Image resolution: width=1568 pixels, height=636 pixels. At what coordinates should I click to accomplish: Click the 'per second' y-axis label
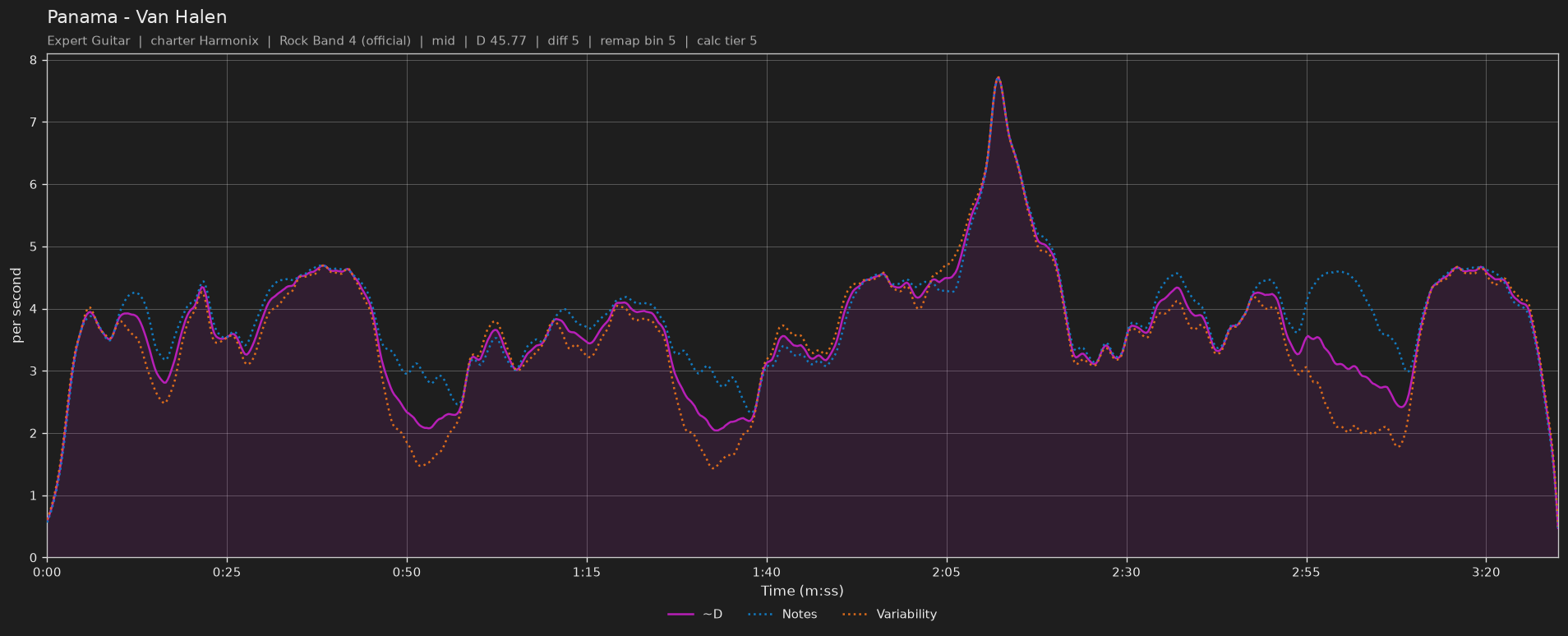16,306
